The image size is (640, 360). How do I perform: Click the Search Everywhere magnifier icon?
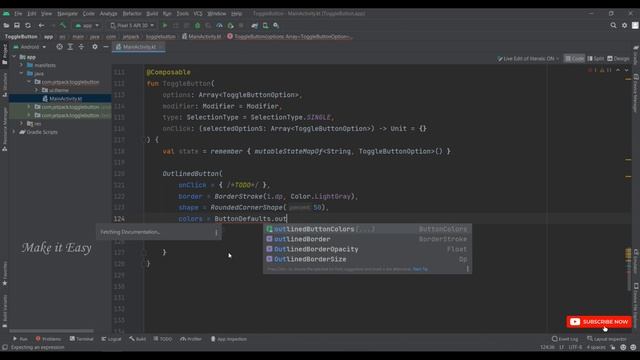point(613,25)
